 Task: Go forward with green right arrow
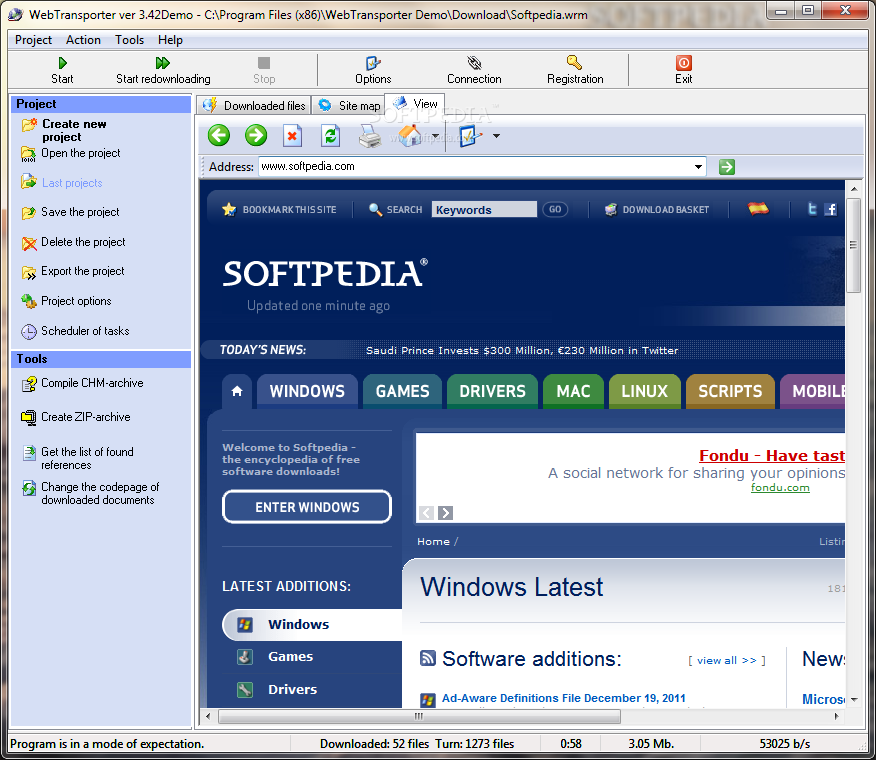click(256, 136)
